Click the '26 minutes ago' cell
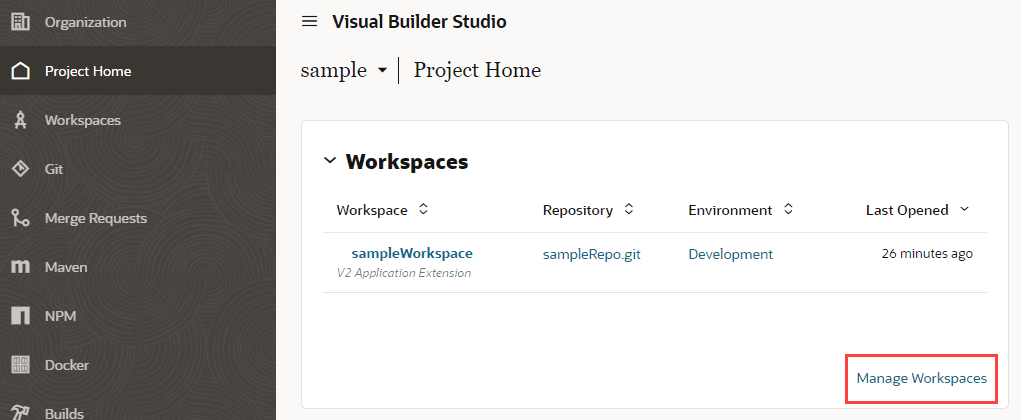The height and width of the screenshot is (420, 1021). 927,254
